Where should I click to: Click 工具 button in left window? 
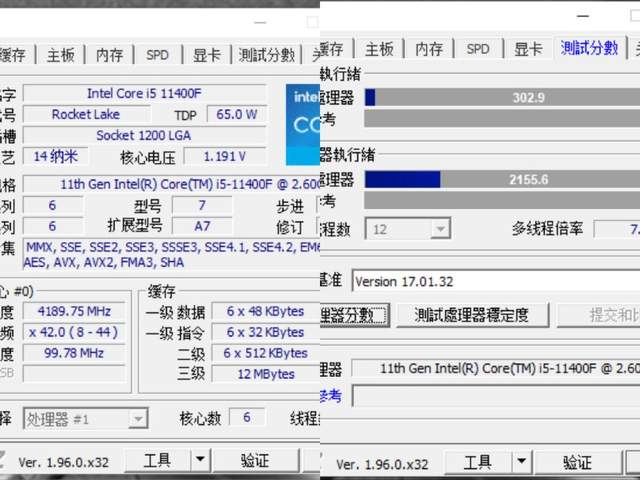click(x=157, y=460)
